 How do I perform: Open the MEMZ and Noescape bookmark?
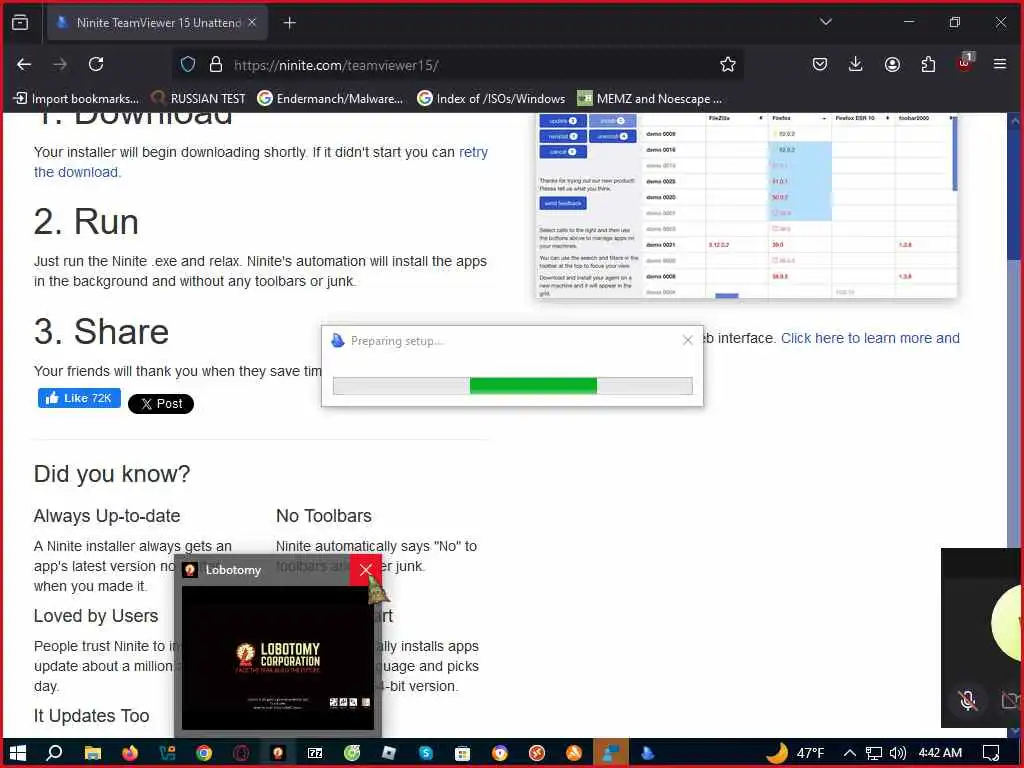[x=650, y=99]
